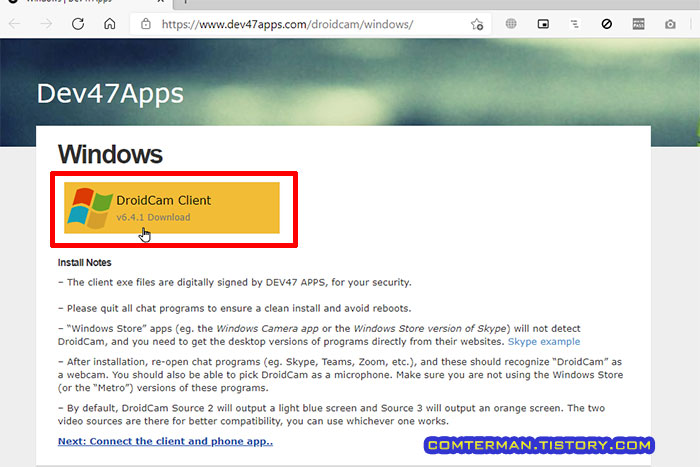
Task: View site security lock info
Action: click(146, 24)
